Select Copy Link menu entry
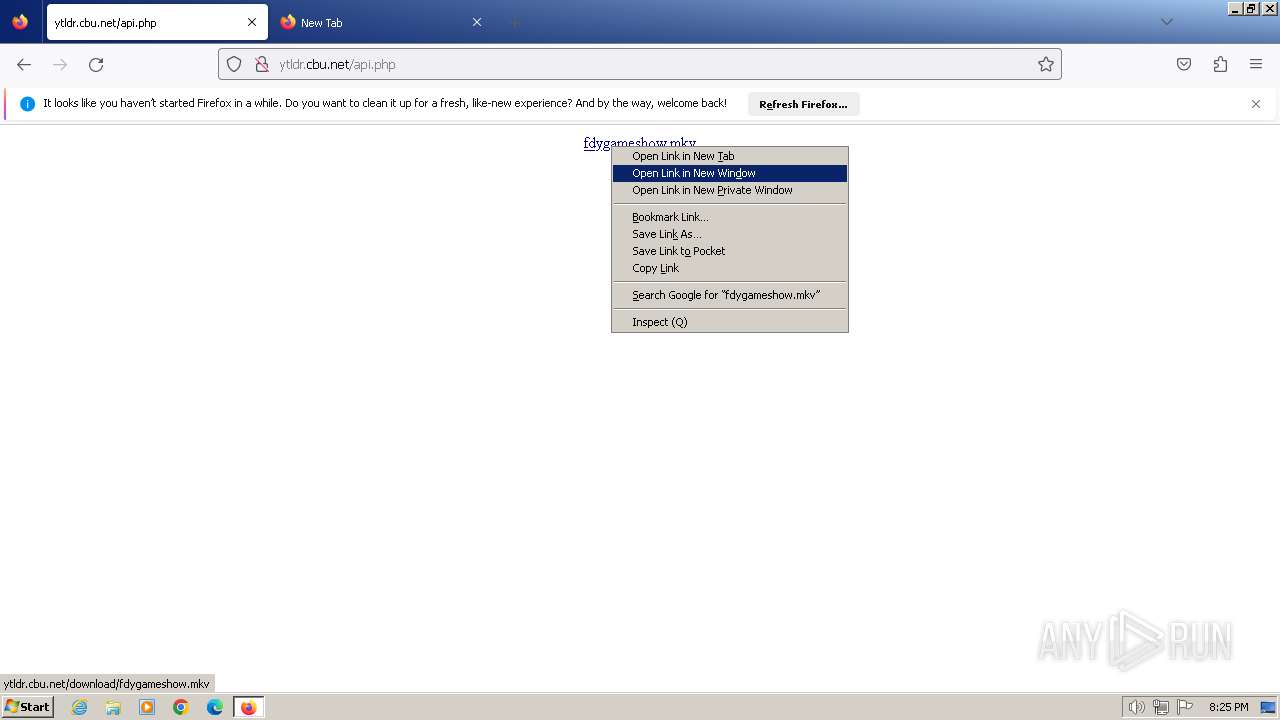Image resolution: width=1280 pixels, height=720 pixels. point(730,268)
